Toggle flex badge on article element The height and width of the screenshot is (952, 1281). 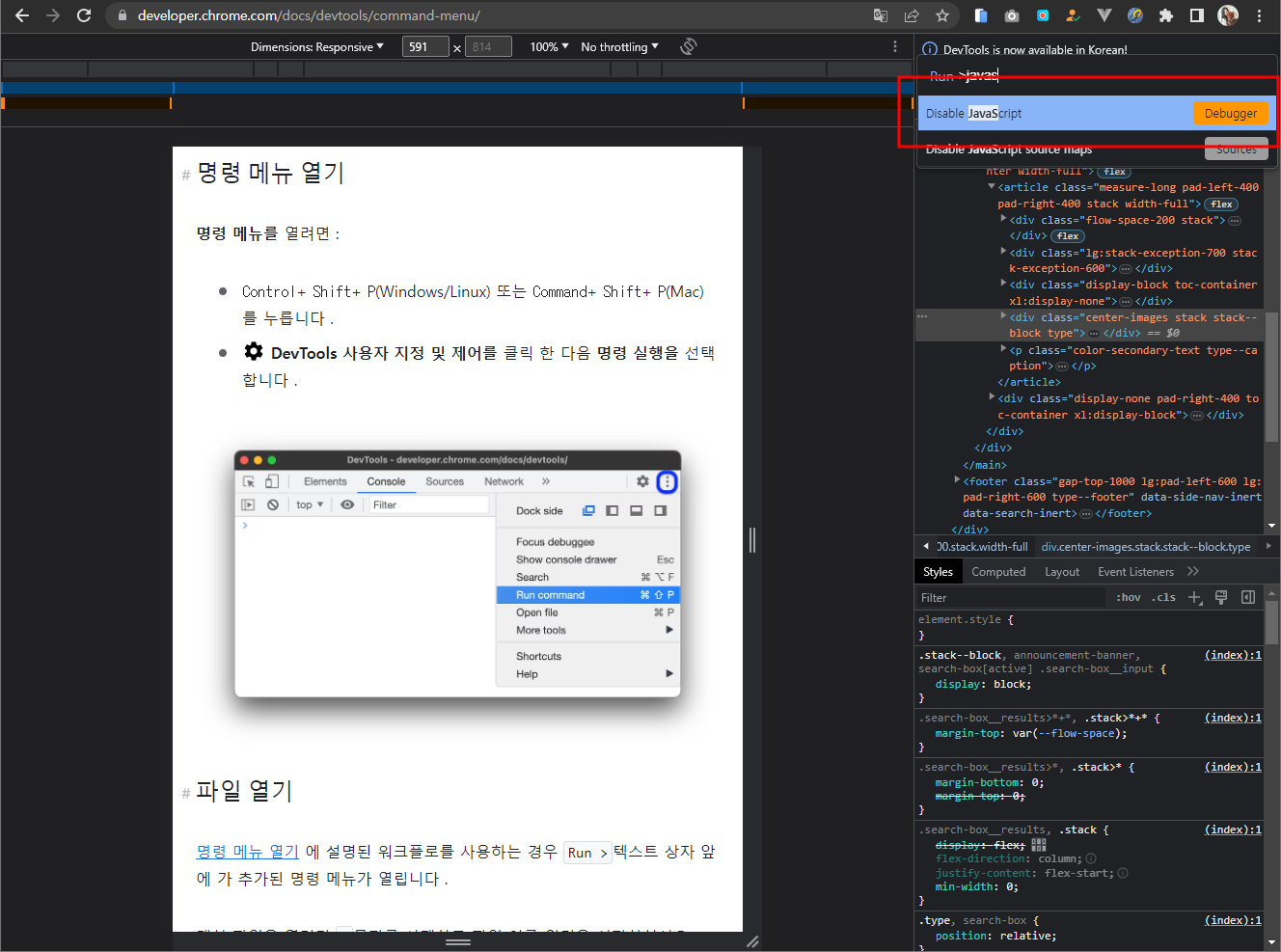1221,204
